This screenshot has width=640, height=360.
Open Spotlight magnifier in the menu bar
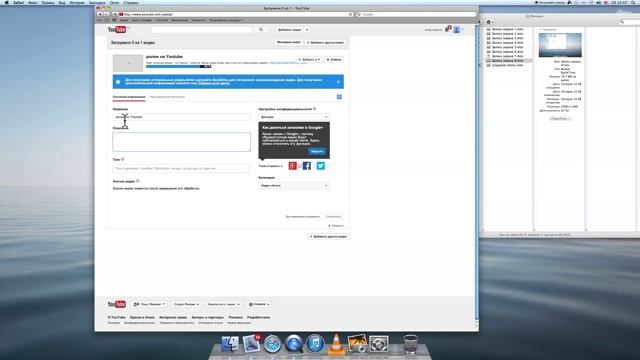(633, 2)
